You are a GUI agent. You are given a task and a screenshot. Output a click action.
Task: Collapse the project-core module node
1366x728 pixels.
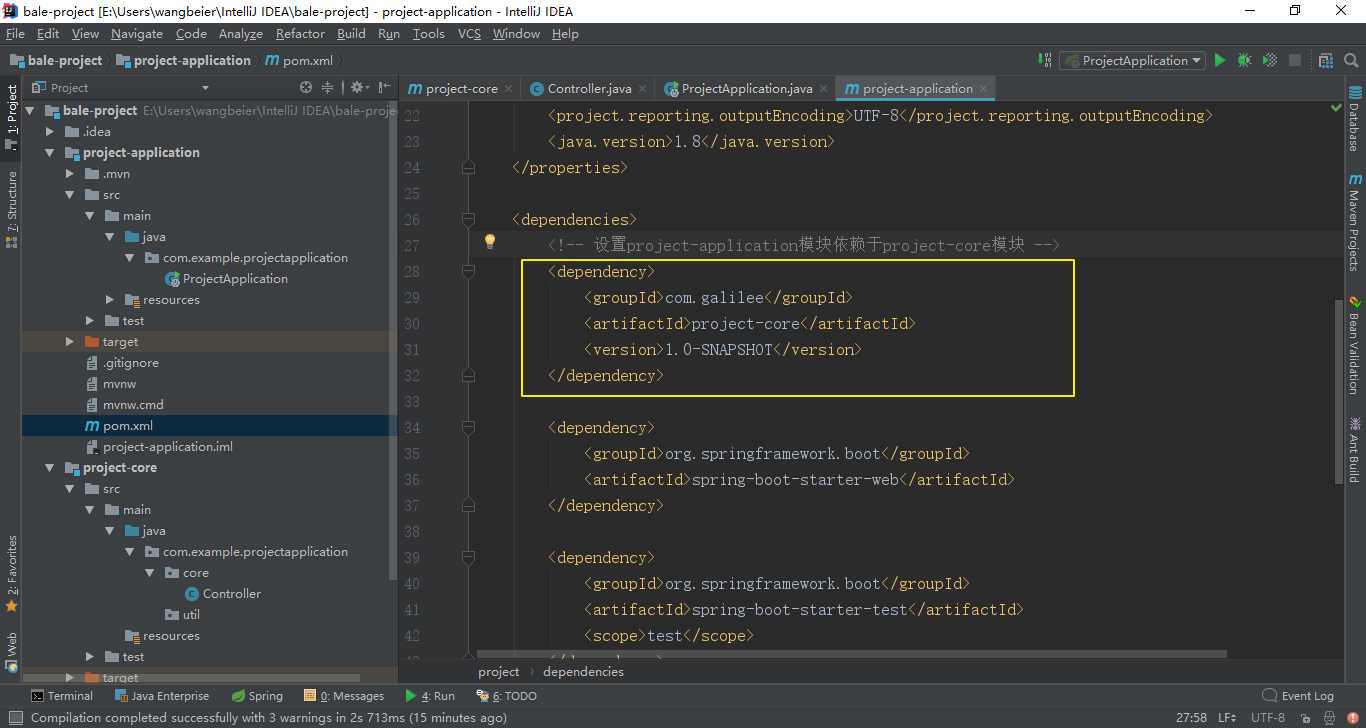click(51, 468)
